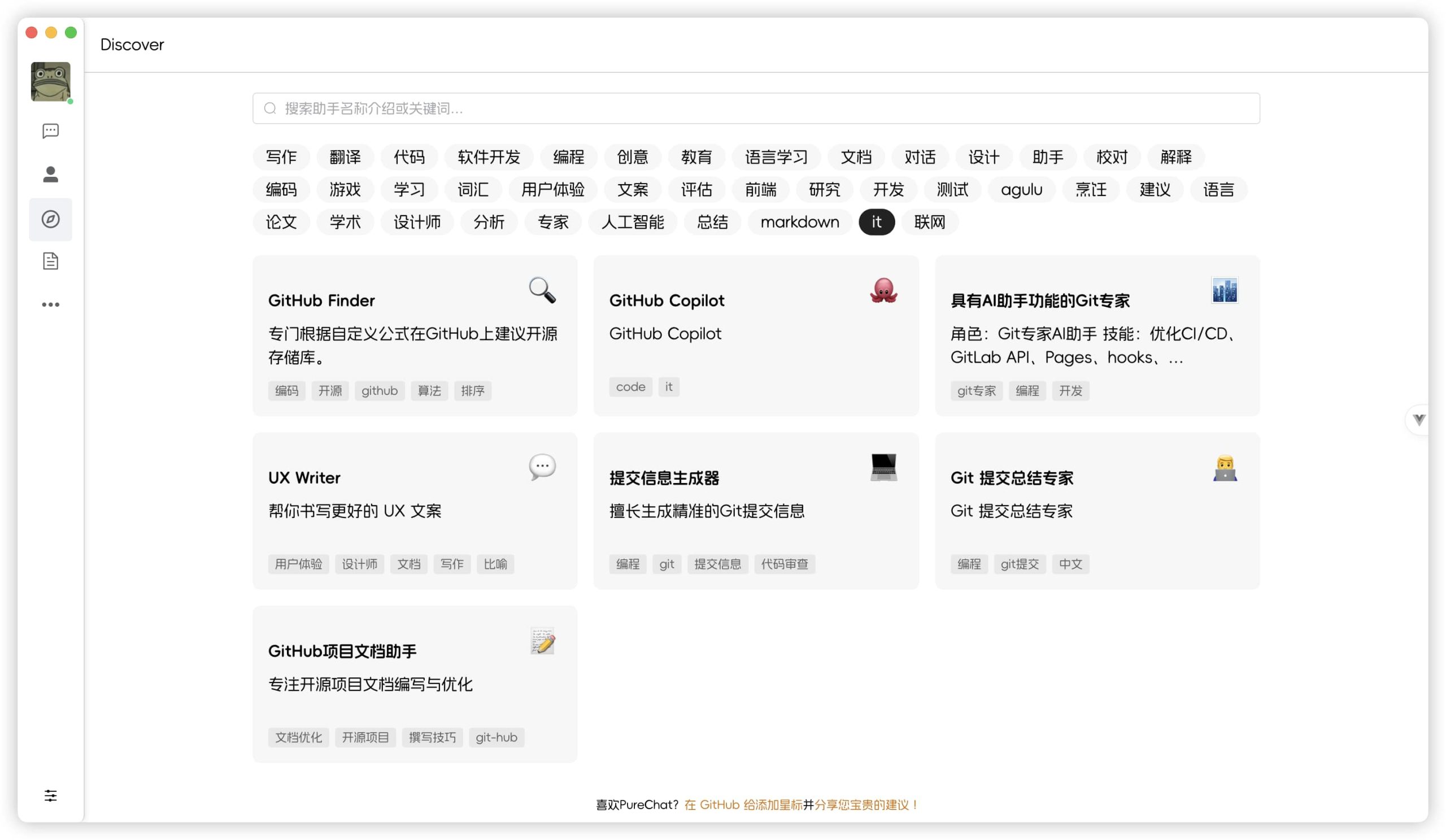This screenshot has height=840, width=1446.
Task: Select the 校对 category tag
Action: pyautogui.click(x=1112, y=156)
